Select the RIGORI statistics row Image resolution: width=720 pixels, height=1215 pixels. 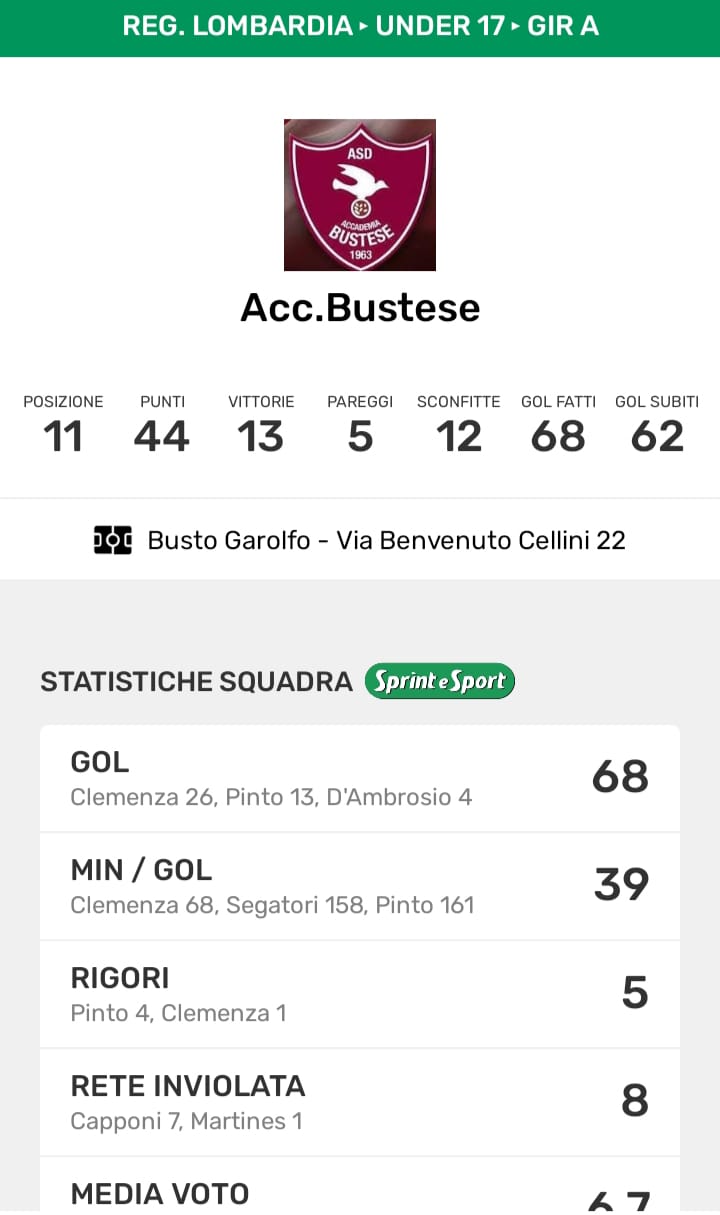[x=360, y=994]
